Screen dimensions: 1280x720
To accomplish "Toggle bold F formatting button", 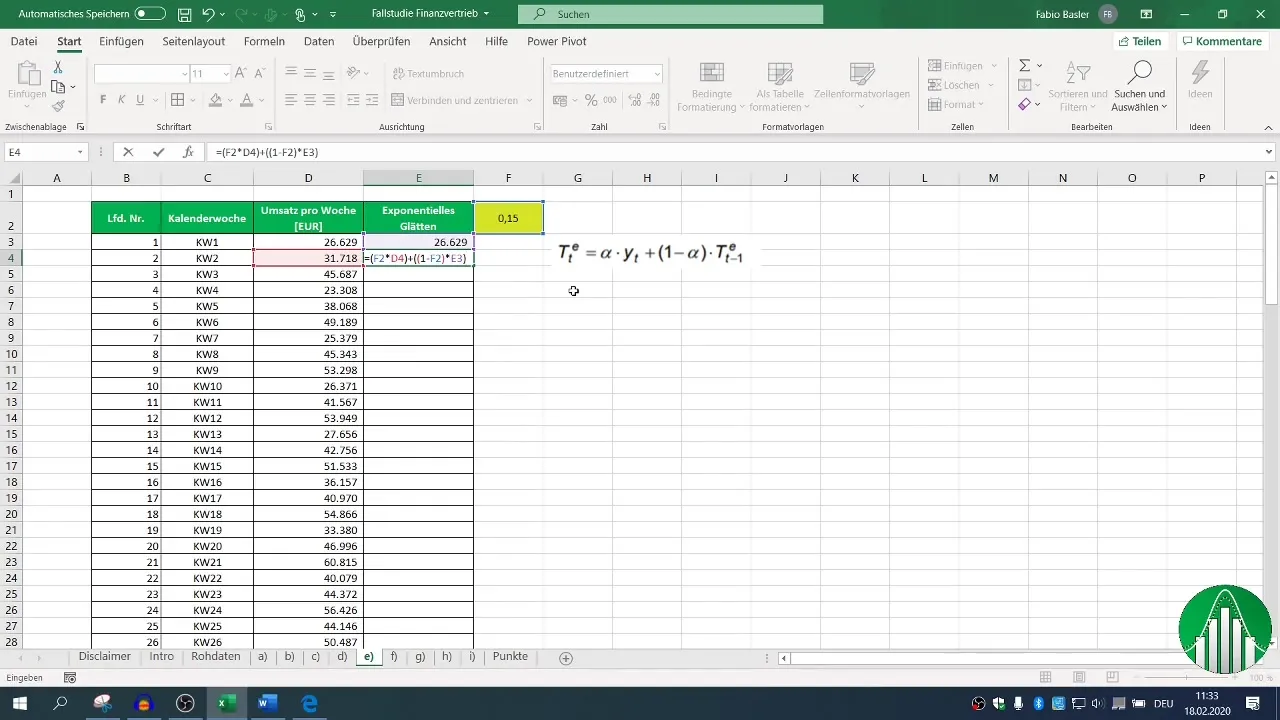I will coord(103,100).
